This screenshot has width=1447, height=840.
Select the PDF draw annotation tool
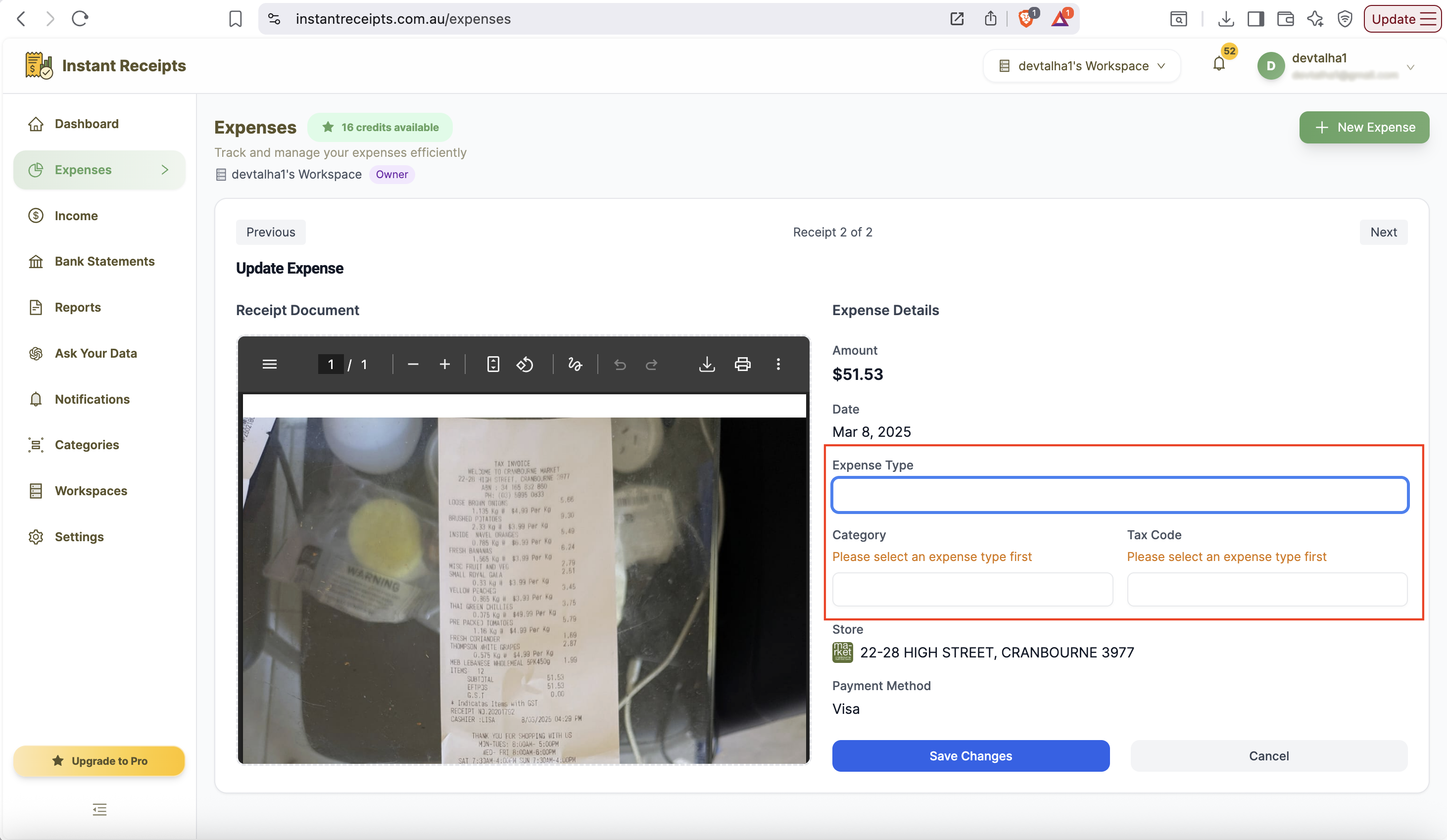575,364
